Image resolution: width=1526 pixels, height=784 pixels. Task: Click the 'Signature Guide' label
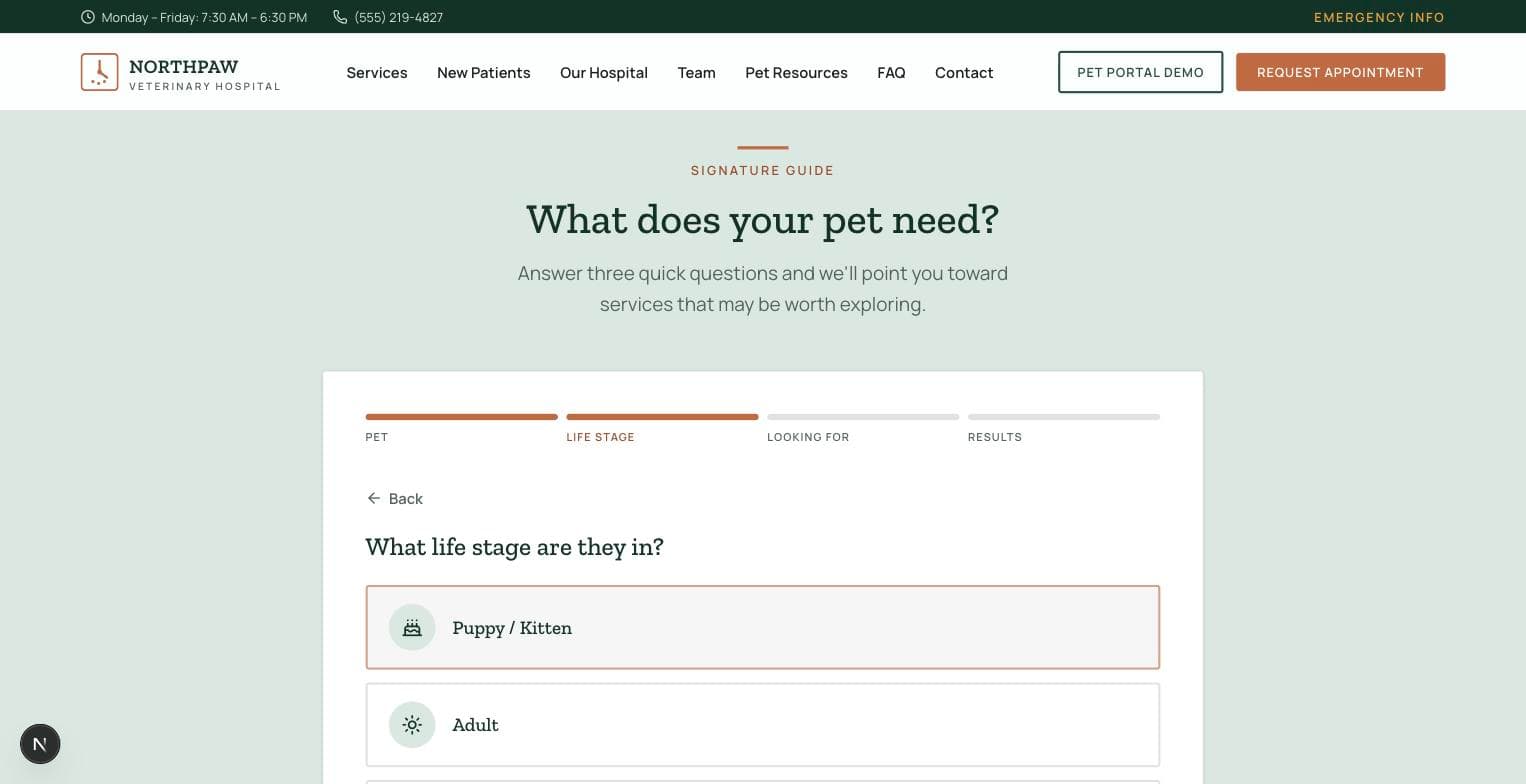pos(763,171)
